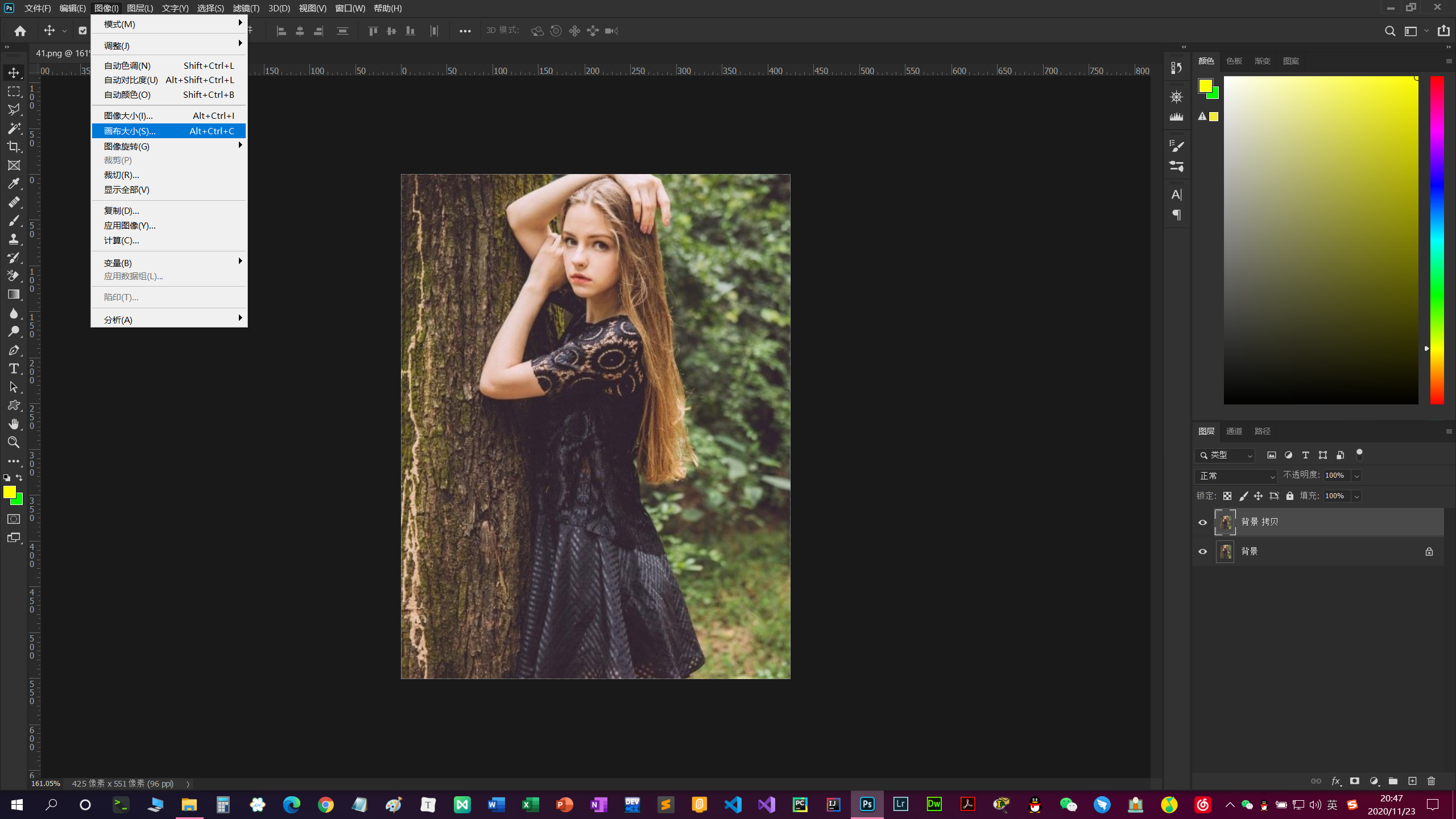Open the blend mode 正常 dropdown
1456x819 pixels.
[x=1235, y=475]
